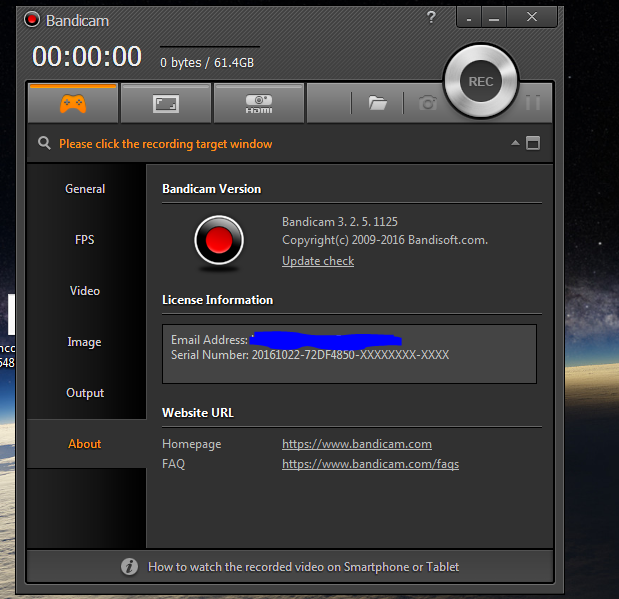Click the magnifier search target icon
619x599 pixels.
point(44,143)
